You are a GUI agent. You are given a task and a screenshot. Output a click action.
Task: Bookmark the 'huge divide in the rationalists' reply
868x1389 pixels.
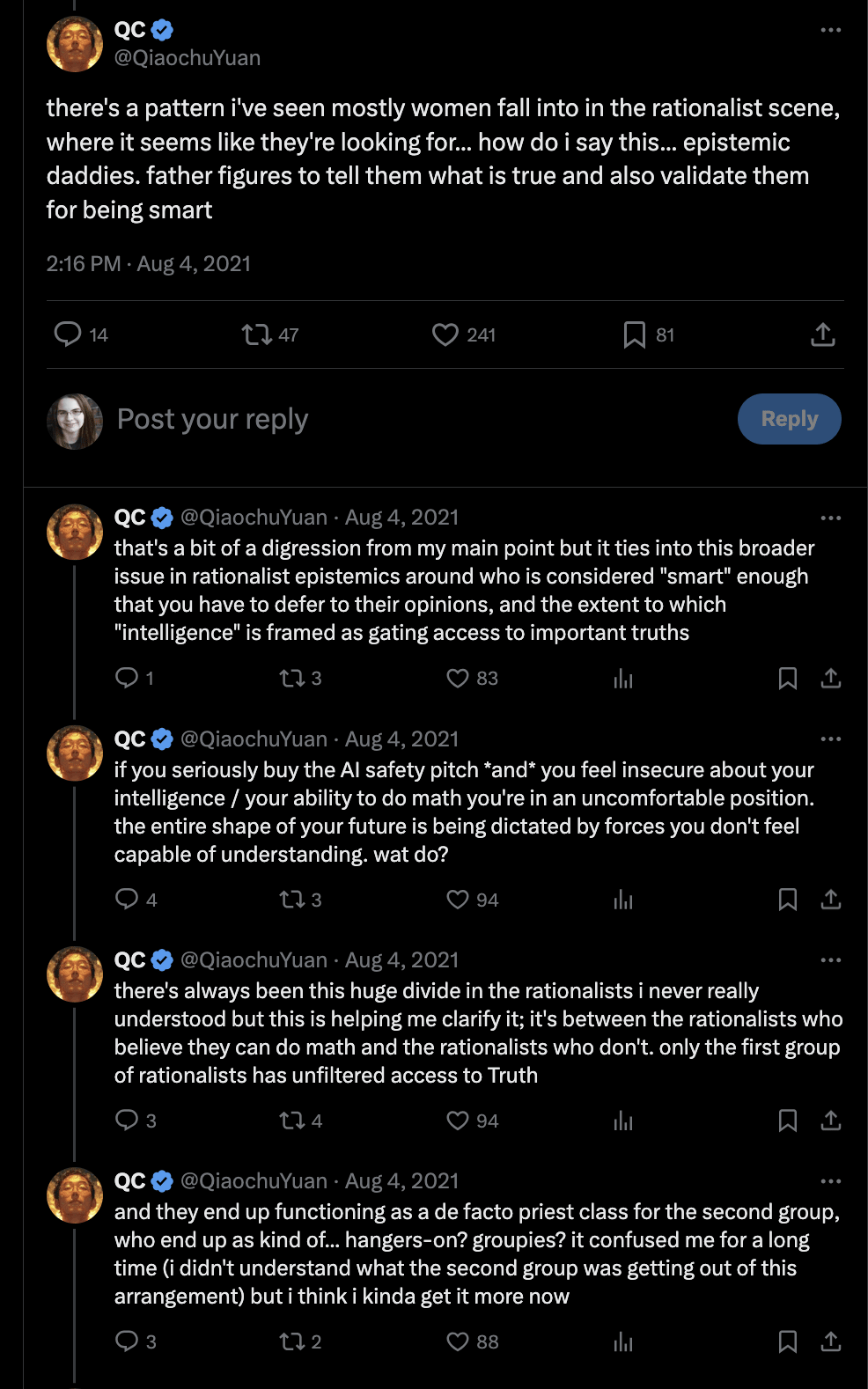(788, 1121)
